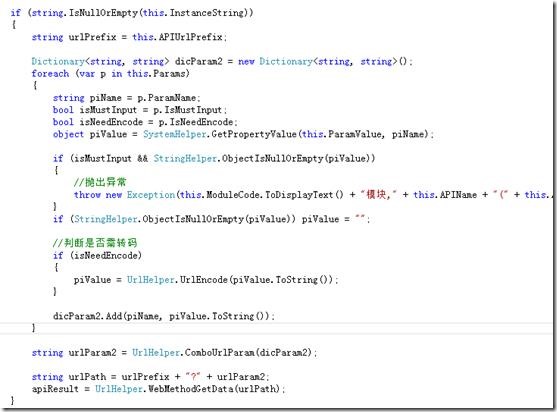Click the GetPropertyValue method call

point(254,134)
